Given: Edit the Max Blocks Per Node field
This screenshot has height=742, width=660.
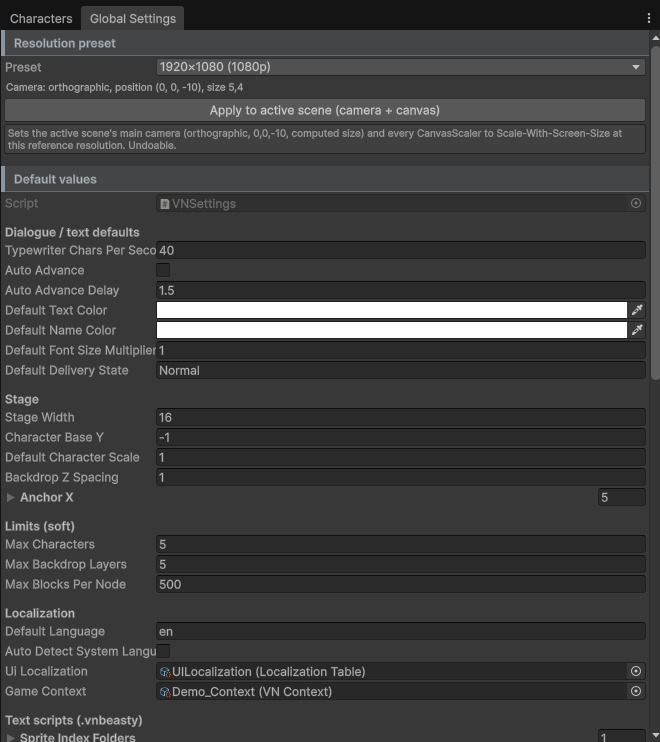Looking at the screenshot, I should 401,584.
